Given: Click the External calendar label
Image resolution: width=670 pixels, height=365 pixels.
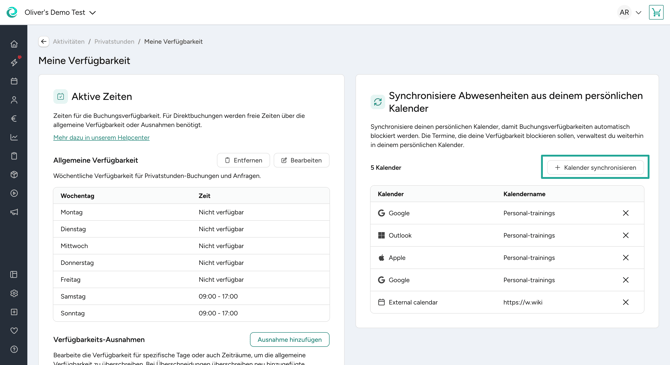Looking at the screenshot, I should point(413,302).
